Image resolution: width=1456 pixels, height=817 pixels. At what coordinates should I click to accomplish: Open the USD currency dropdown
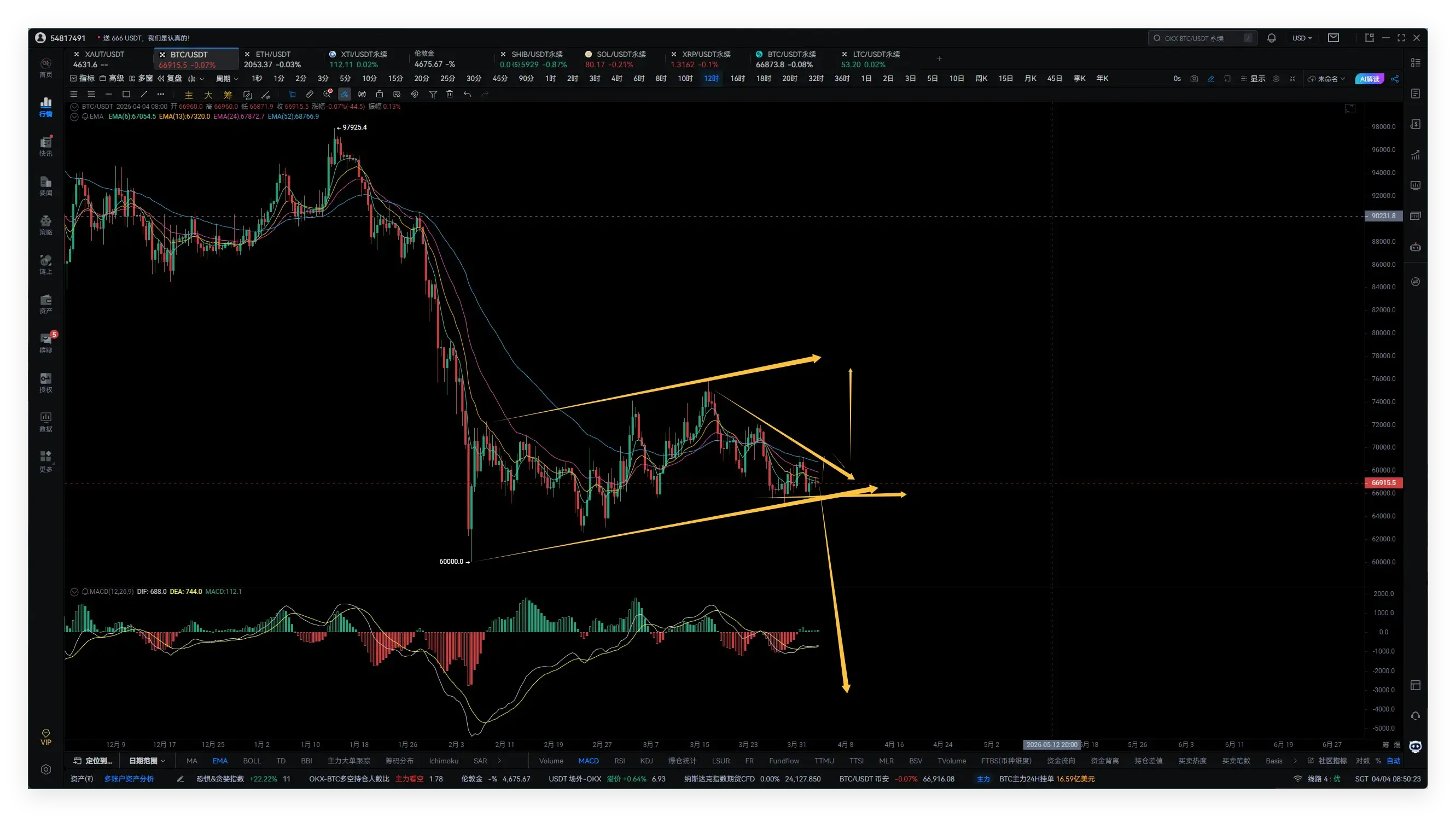[x=1302, y=38]
